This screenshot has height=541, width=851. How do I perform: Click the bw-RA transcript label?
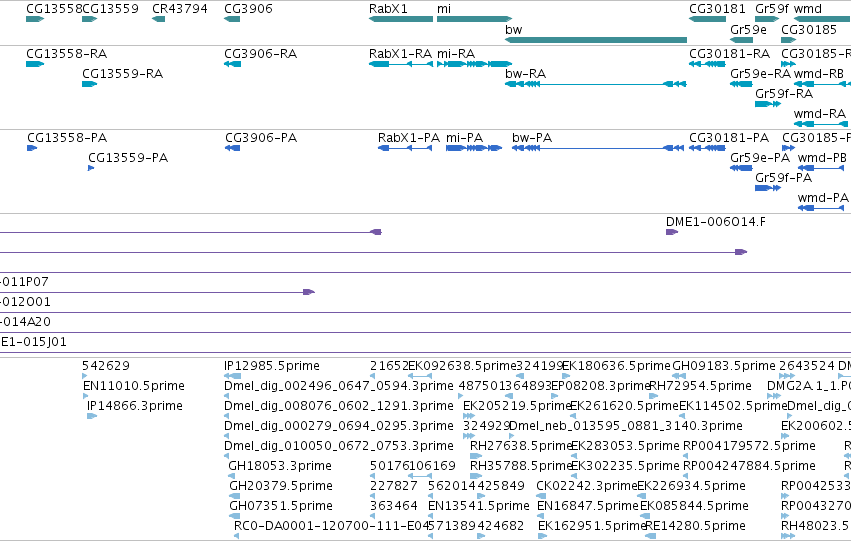525,74
